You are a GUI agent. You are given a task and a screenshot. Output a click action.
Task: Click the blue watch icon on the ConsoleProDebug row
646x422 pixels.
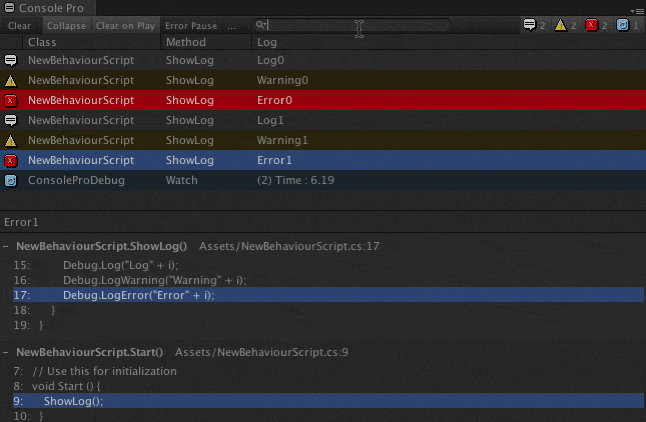(x=11, y=181)
